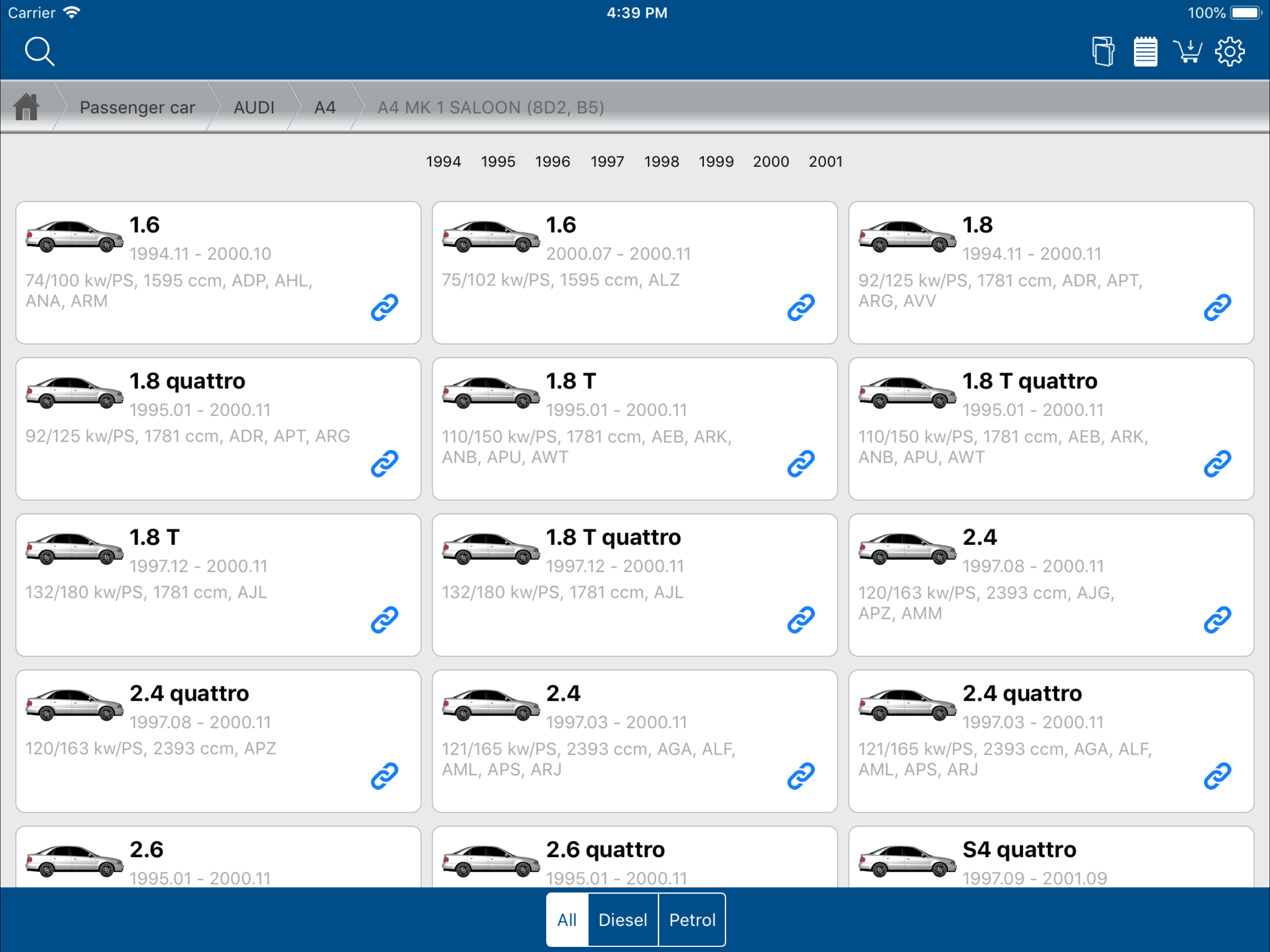Navigate to Passenger car breadcrumb
The image size is (1270, 952).
[x=137, y=107]
